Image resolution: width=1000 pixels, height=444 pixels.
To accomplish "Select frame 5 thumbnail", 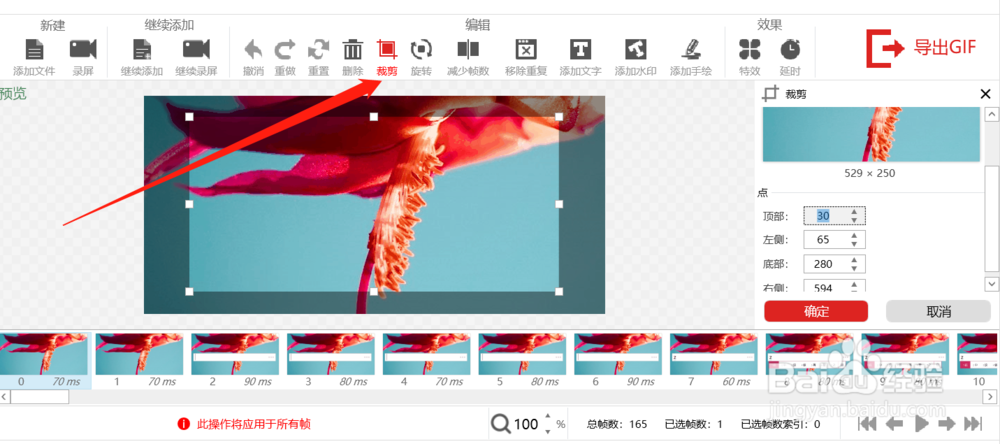I will (522, 354).
